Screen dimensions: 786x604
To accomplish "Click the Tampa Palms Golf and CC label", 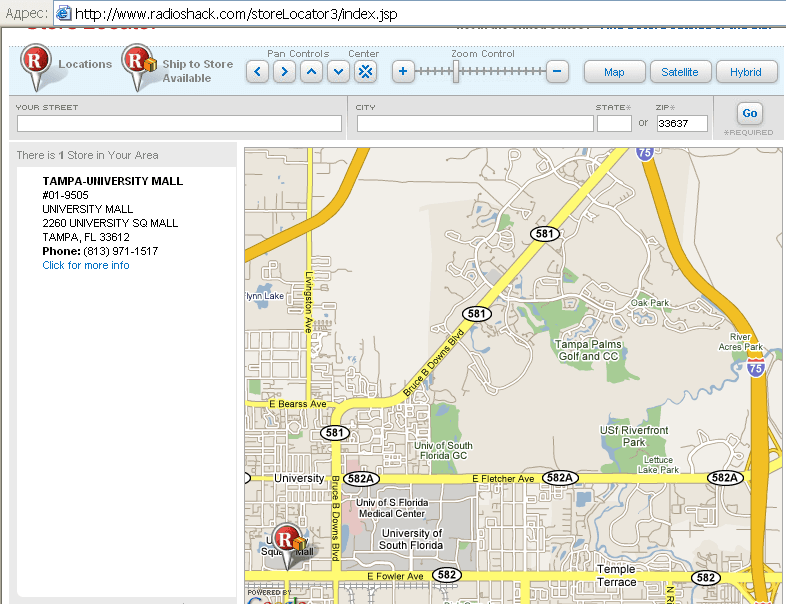I will pos(588,350).
